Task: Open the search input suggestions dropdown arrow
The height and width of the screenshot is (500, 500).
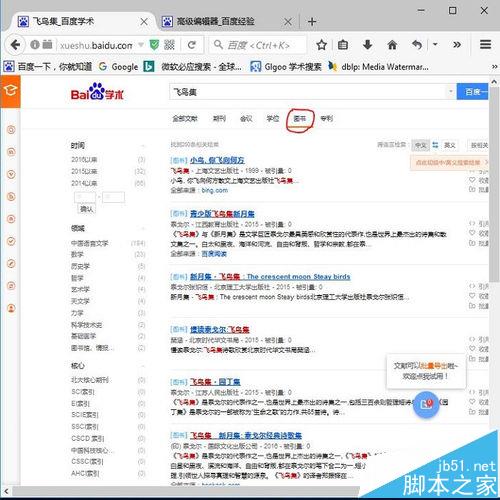Action: coord(450,91)
